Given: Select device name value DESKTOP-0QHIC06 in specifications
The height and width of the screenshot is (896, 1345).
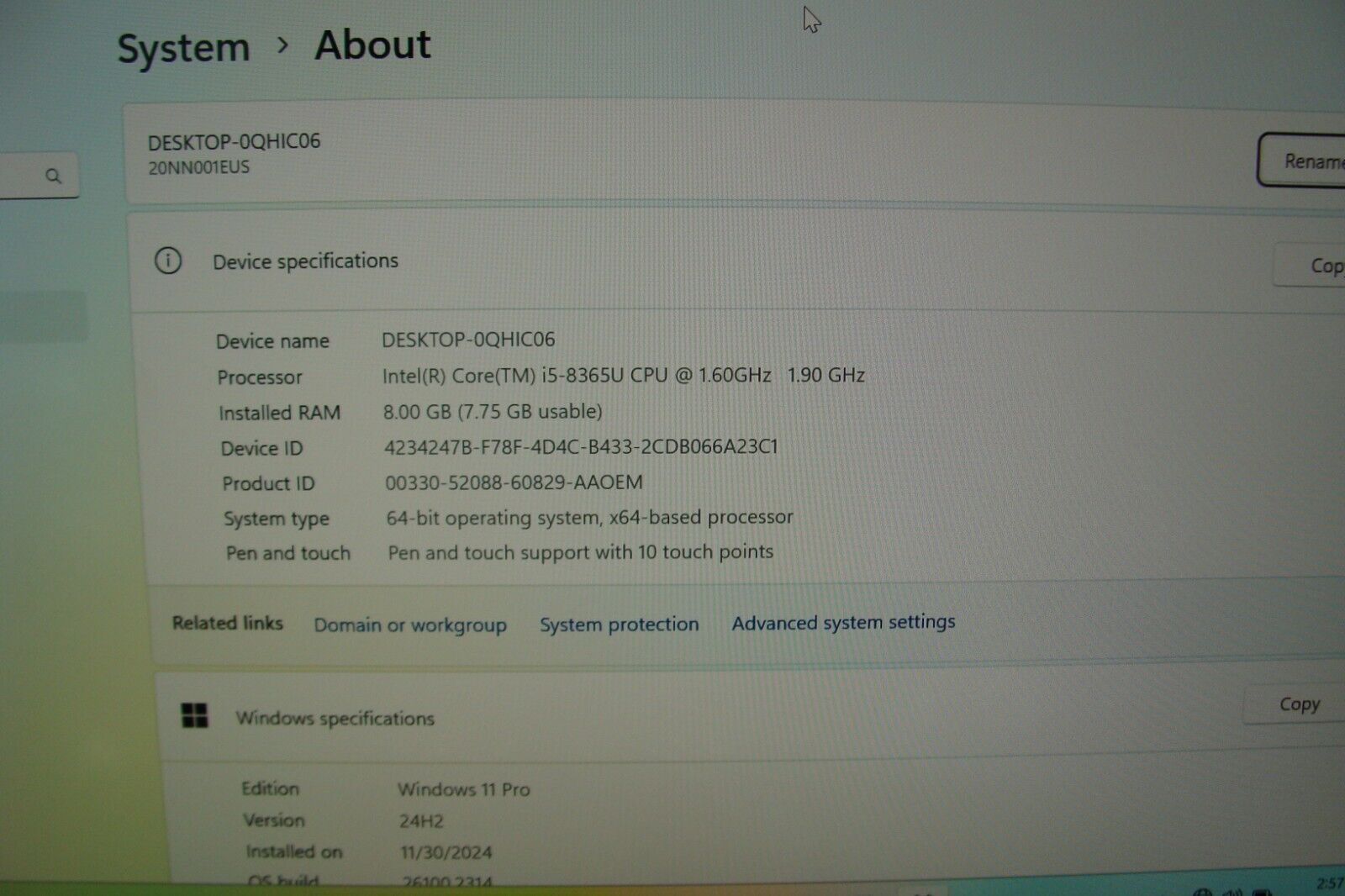Looking at the screenshot, I should [468, 340].
